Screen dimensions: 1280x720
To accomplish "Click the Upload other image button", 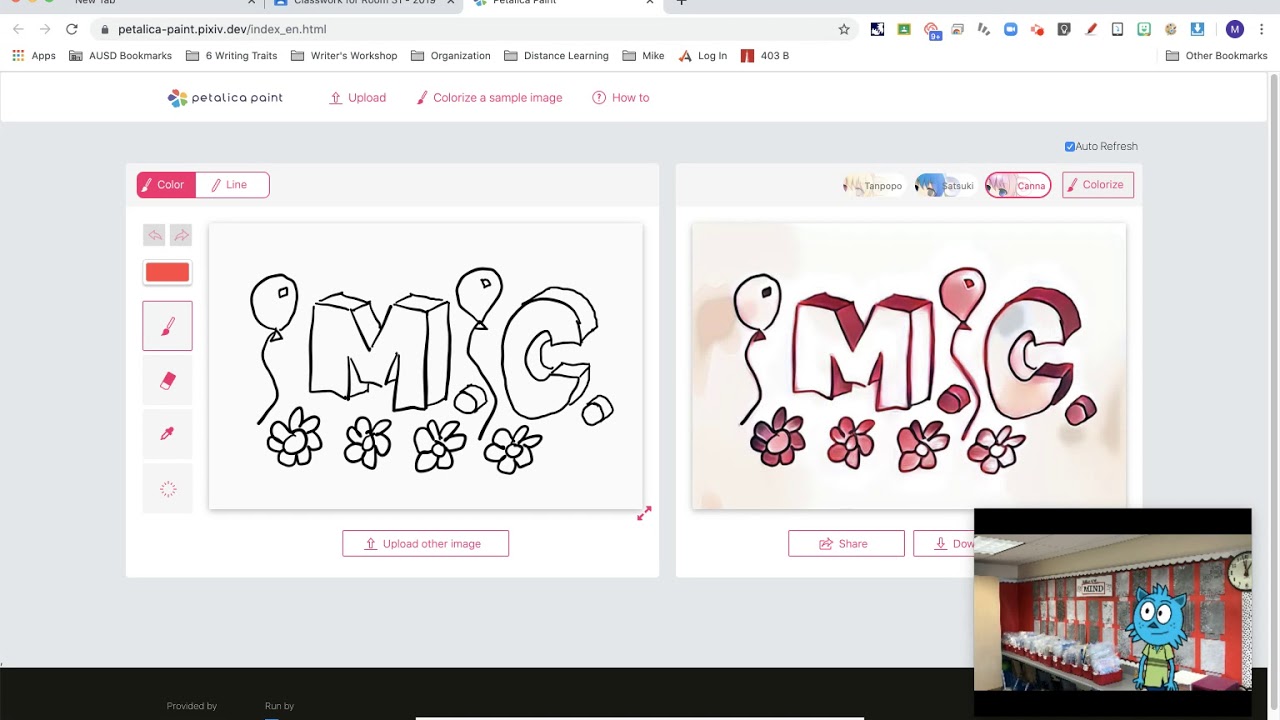I will coord(425,544).
